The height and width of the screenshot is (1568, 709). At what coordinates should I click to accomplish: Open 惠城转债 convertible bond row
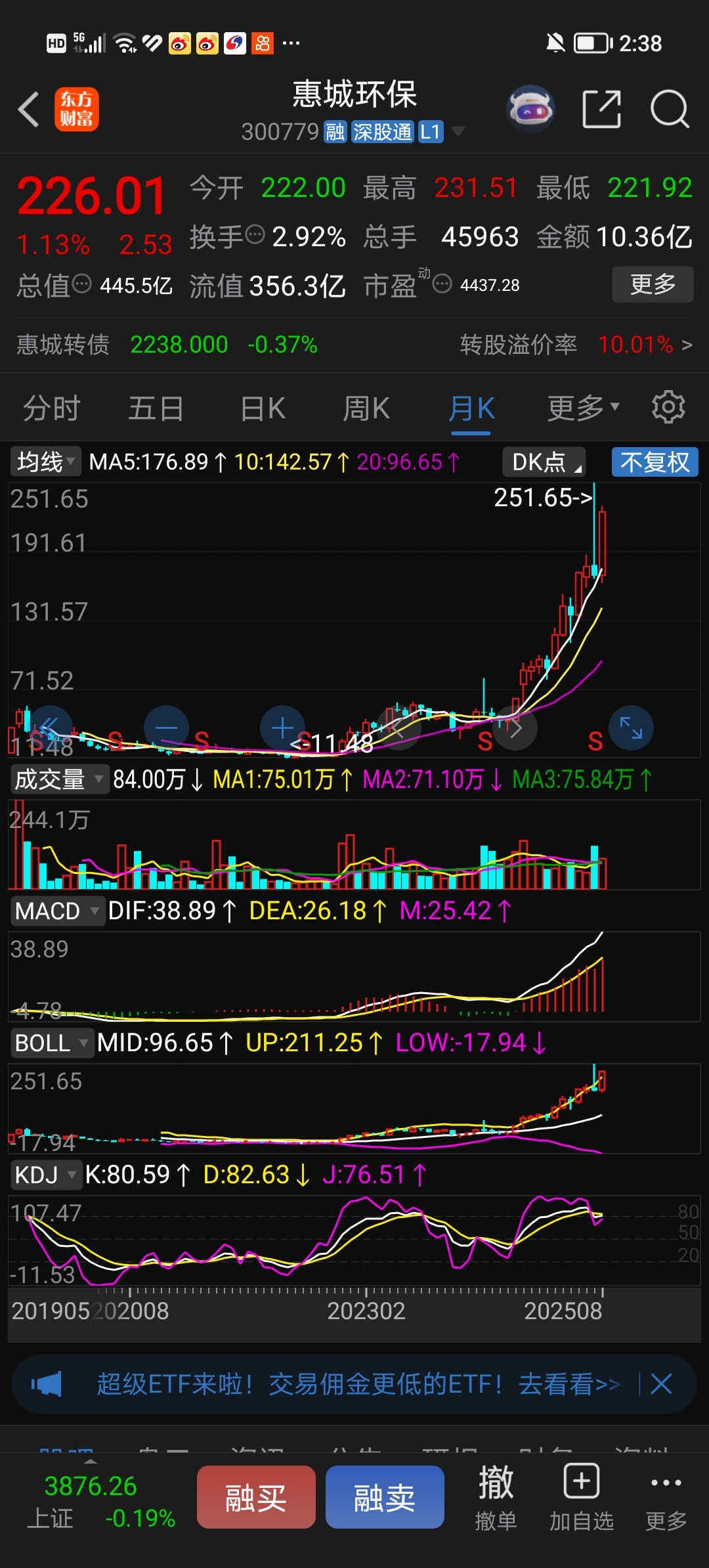[x=167, y=344]
